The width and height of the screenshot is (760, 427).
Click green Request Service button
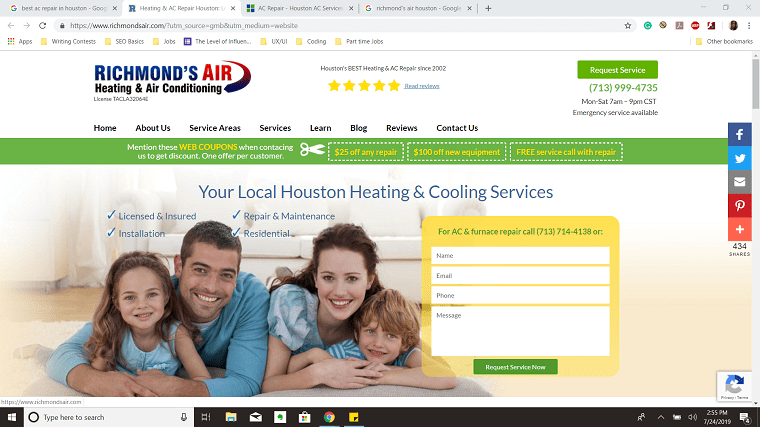618,70
